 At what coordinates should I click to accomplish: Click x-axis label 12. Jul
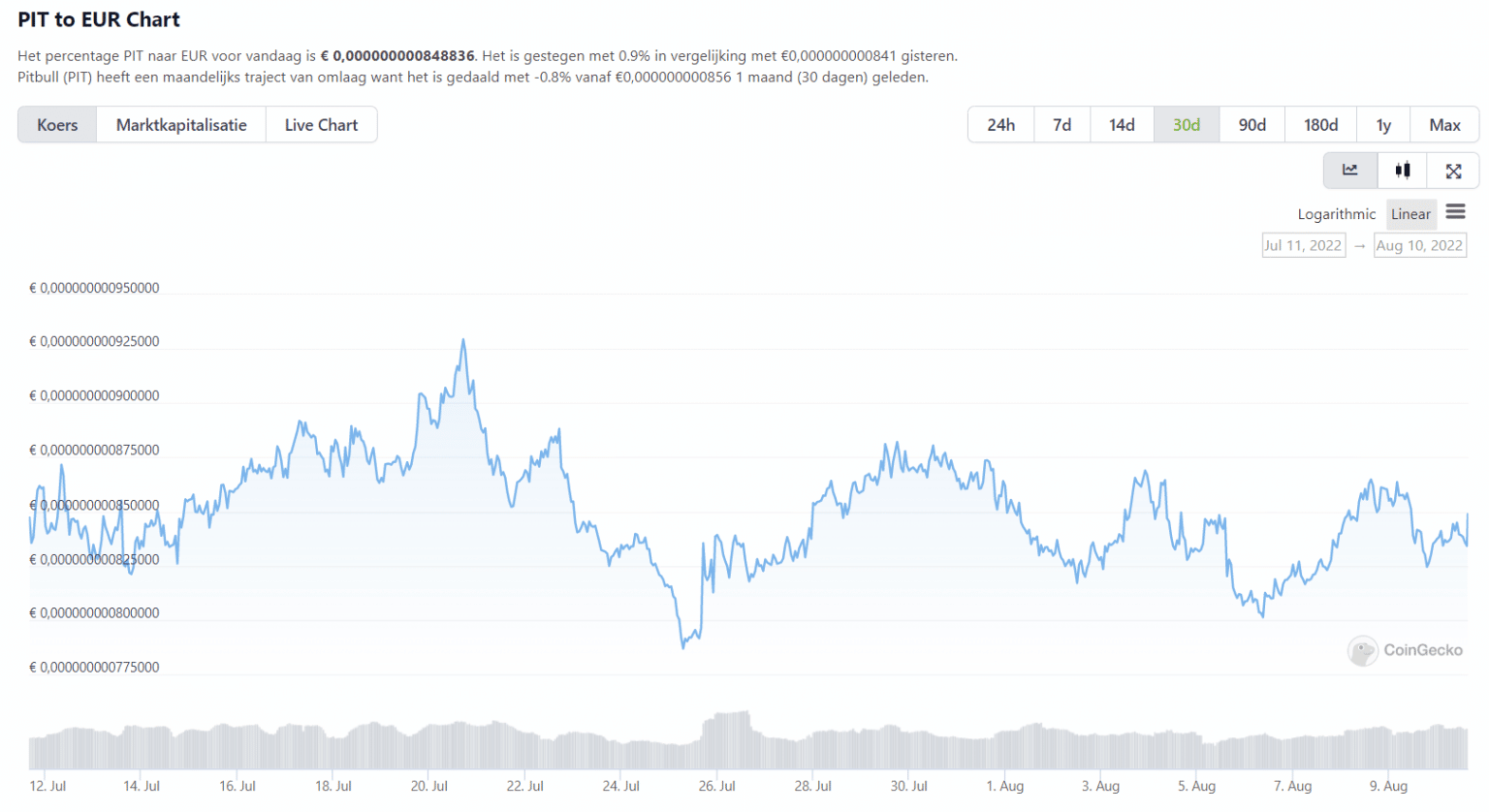[x=48, y=786]
